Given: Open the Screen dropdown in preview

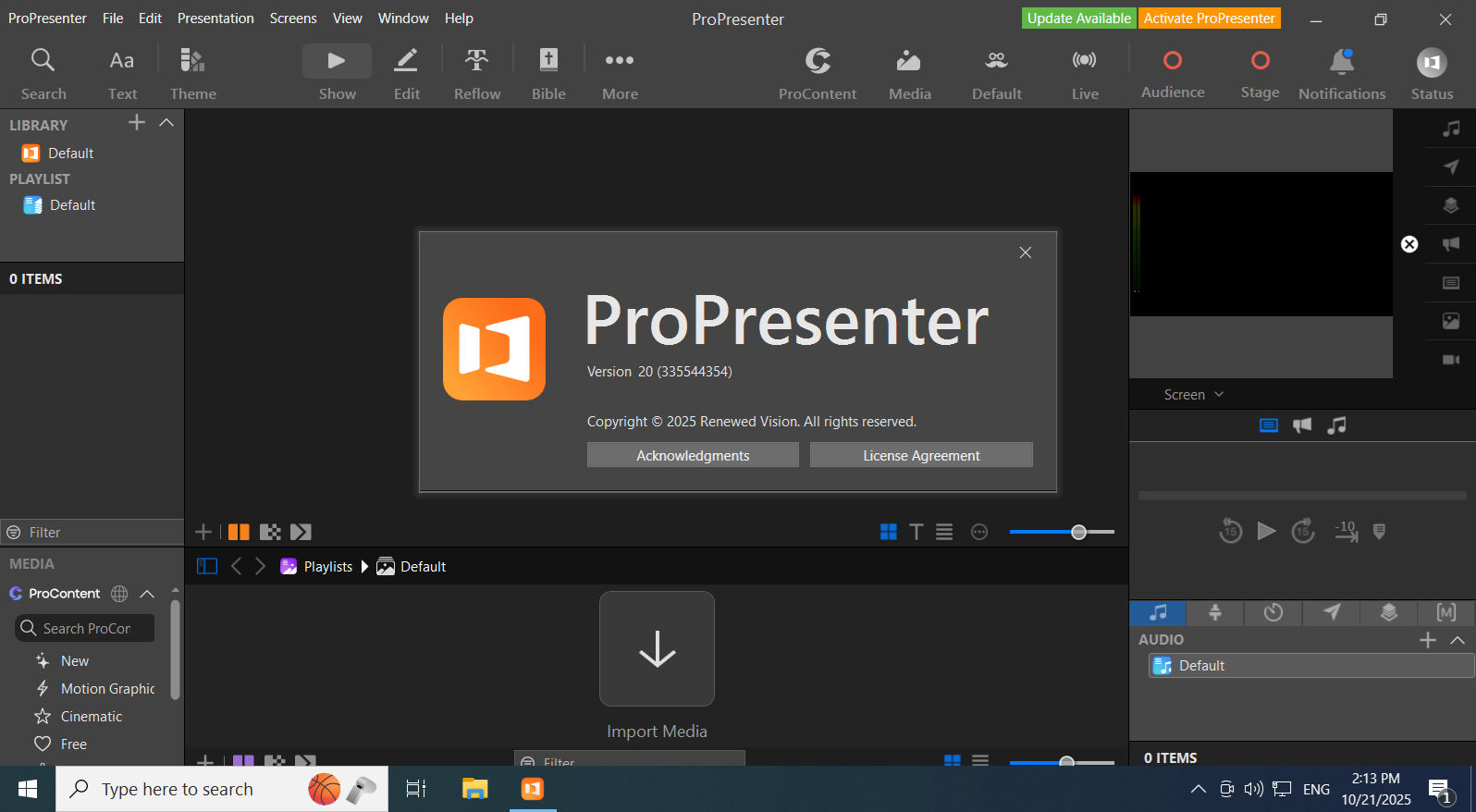Looking at the screenshot, I should coord(1193,395).
